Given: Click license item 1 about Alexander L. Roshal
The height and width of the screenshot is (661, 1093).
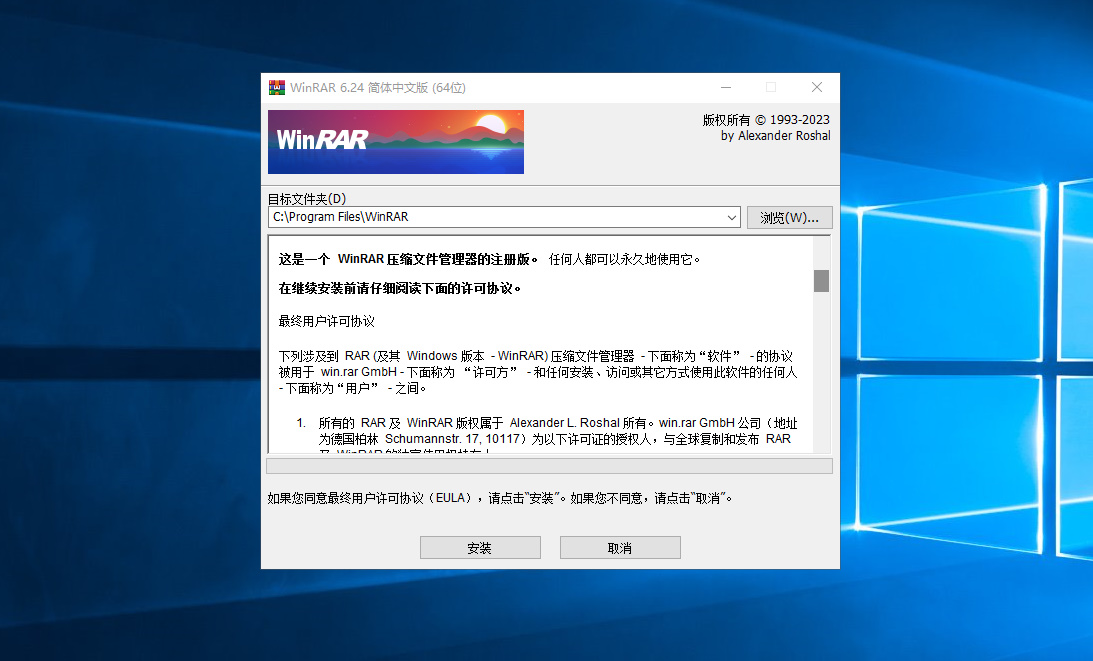Looking at the screenshot, I should tap(547, 435).
